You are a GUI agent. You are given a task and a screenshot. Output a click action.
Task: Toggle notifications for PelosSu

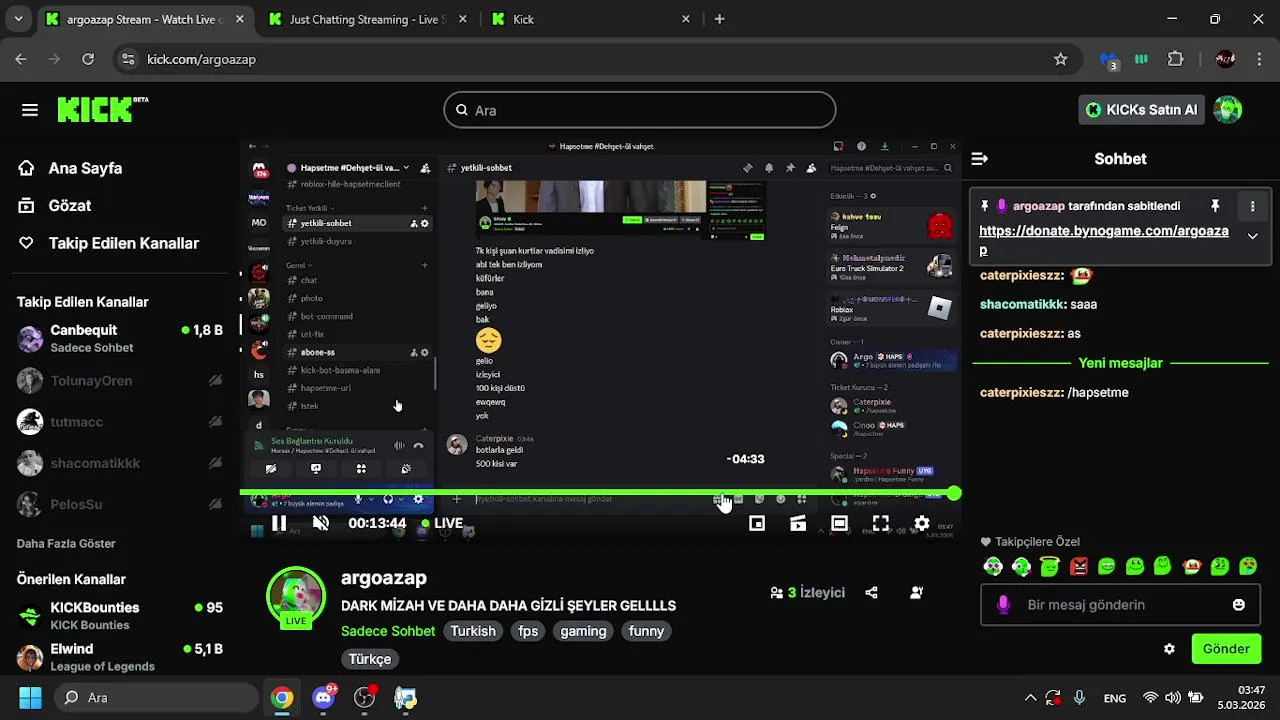pos(215,505)
